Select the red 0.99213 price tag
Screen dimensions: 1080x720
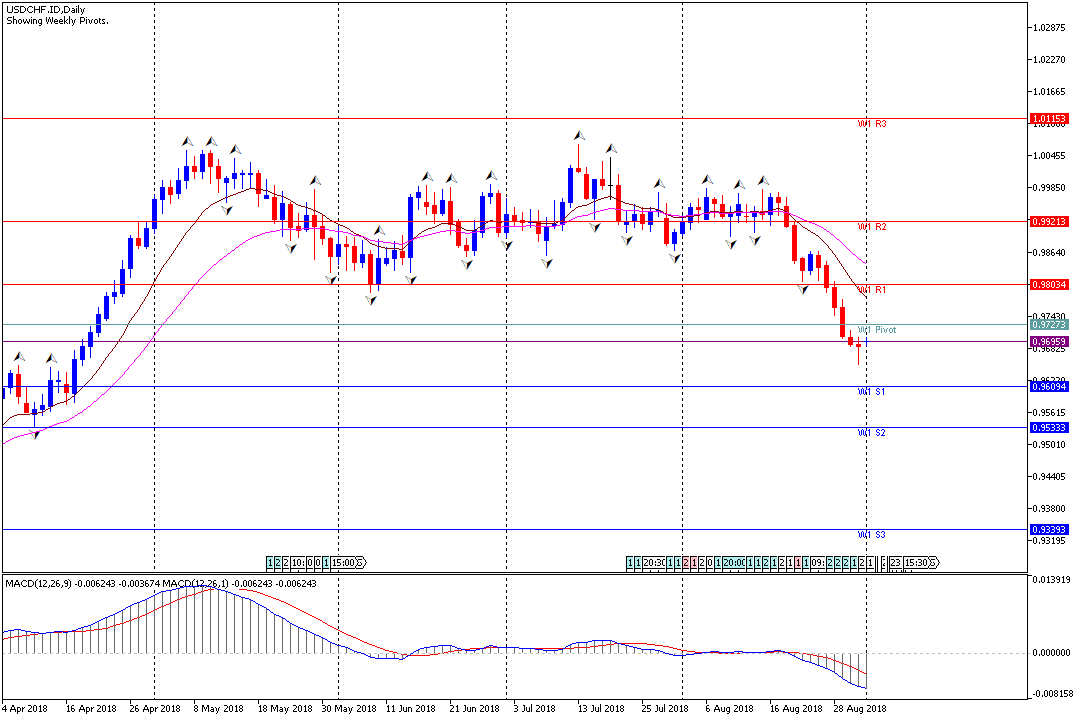pos(1049,221)
